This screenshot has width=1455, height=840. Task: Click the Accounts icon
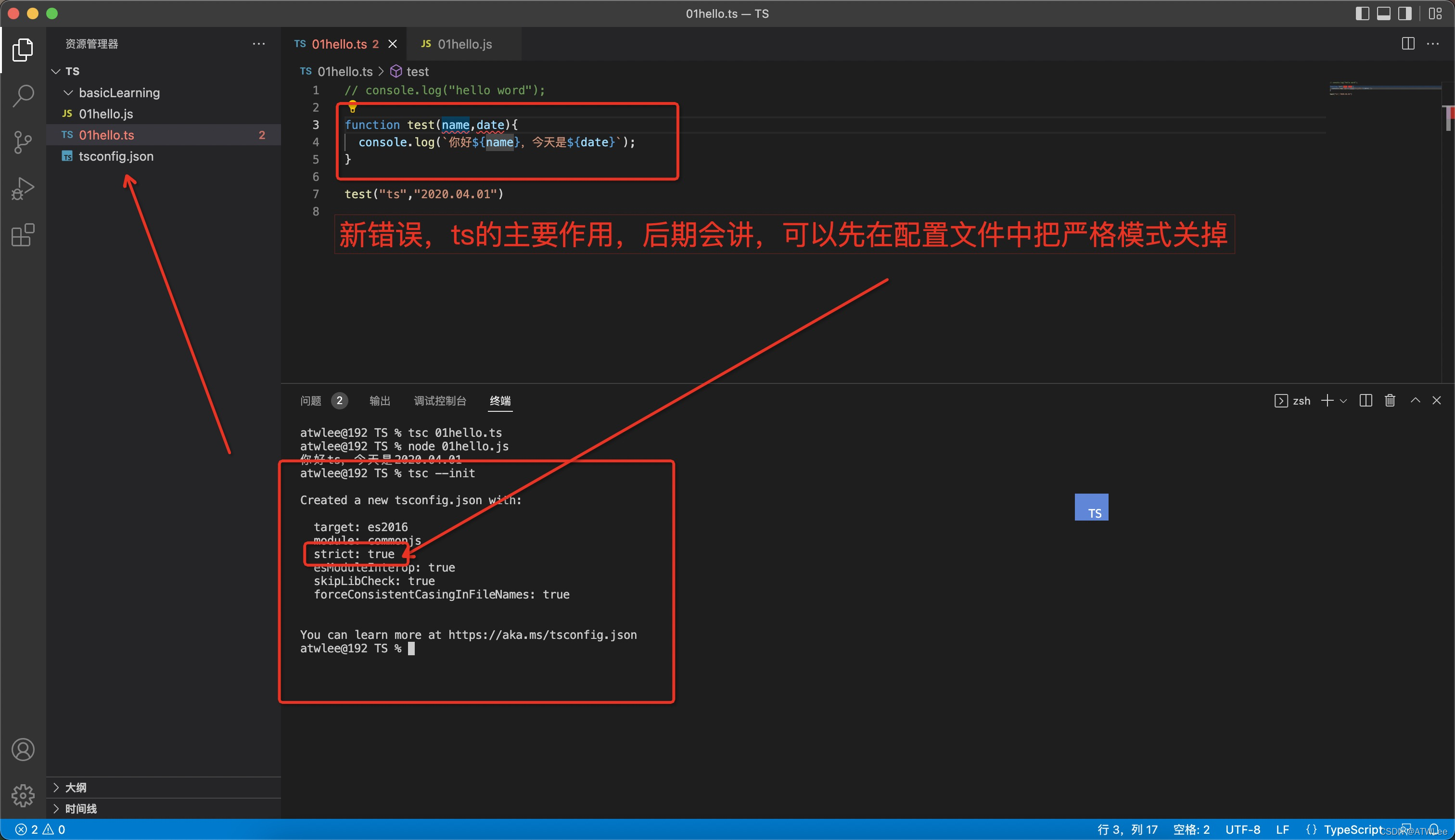tap(23, 750)
